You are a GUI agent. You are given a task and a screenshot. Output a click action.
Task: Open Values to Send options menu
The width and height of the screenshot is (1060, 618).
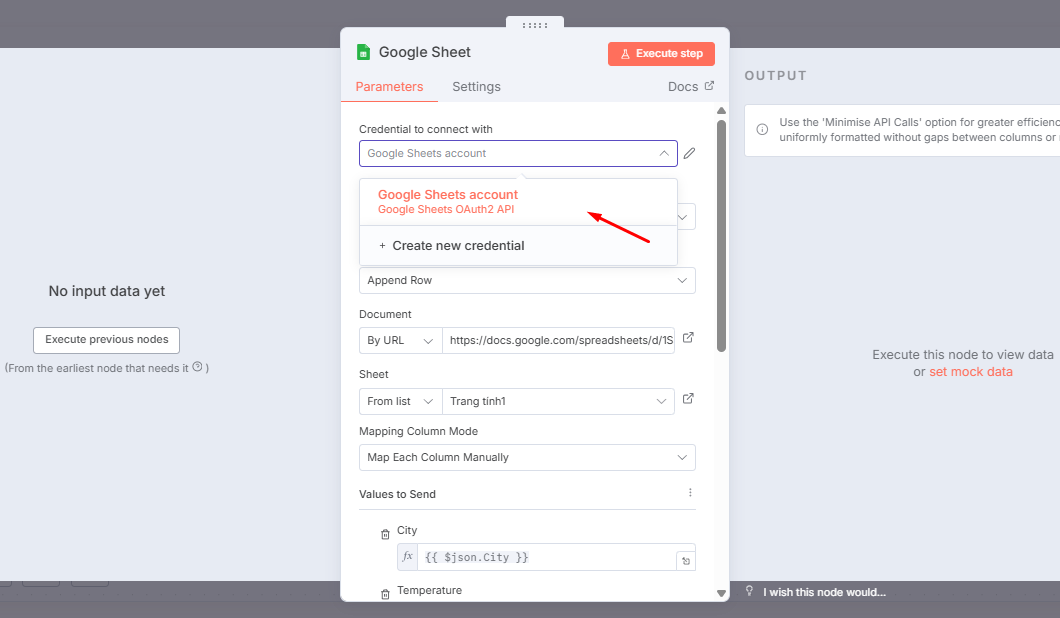(690, 493)
